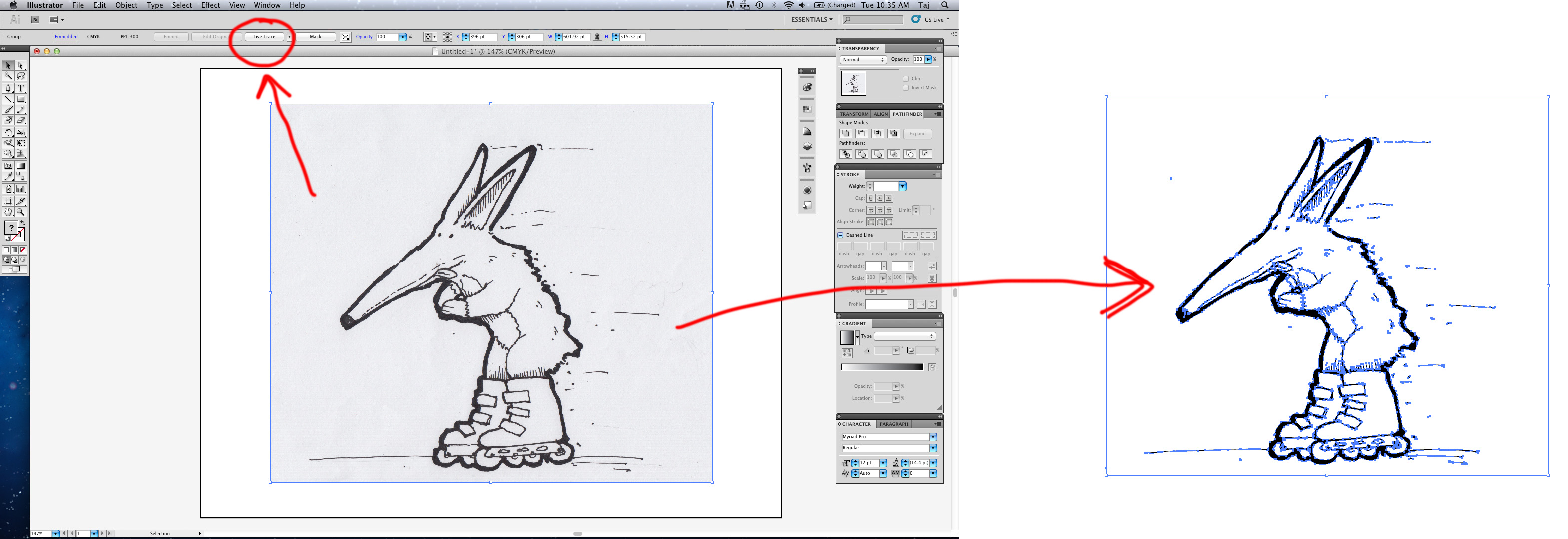Open the Effect menu

pyautogui.click(x=210, y=5)
